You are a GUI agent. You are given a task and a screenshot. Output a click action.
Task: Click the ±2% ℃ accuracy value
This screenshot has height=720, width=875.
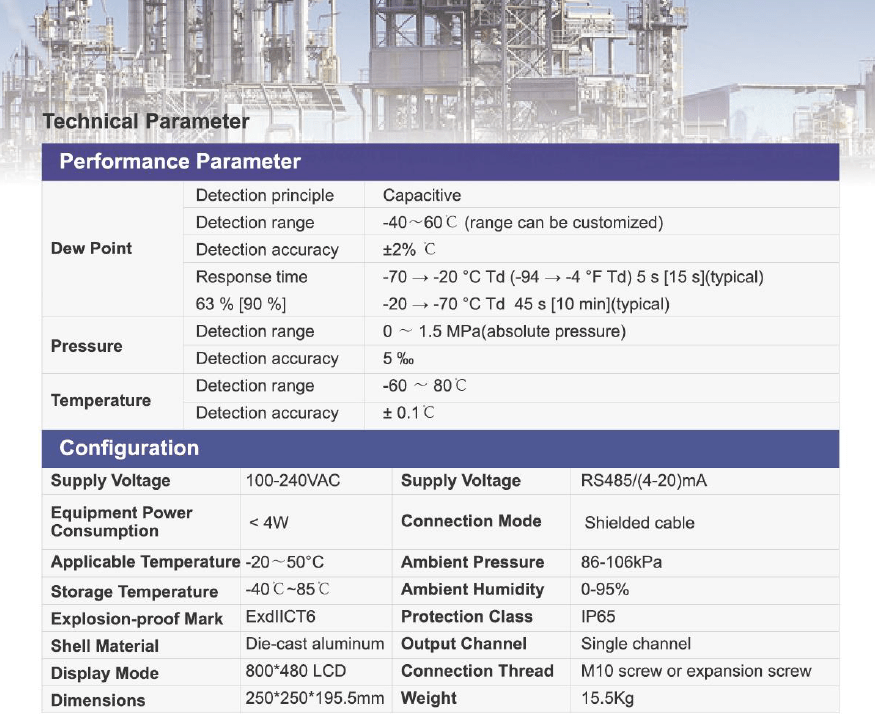[x=409, y=250]
